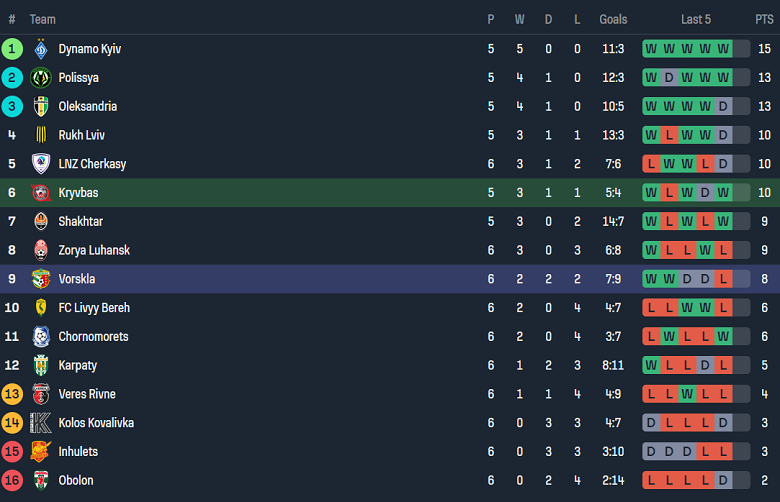Viewport: 780px width, 502px height.
Task: Click the Inhulets team logo
Action: (41, 452)
